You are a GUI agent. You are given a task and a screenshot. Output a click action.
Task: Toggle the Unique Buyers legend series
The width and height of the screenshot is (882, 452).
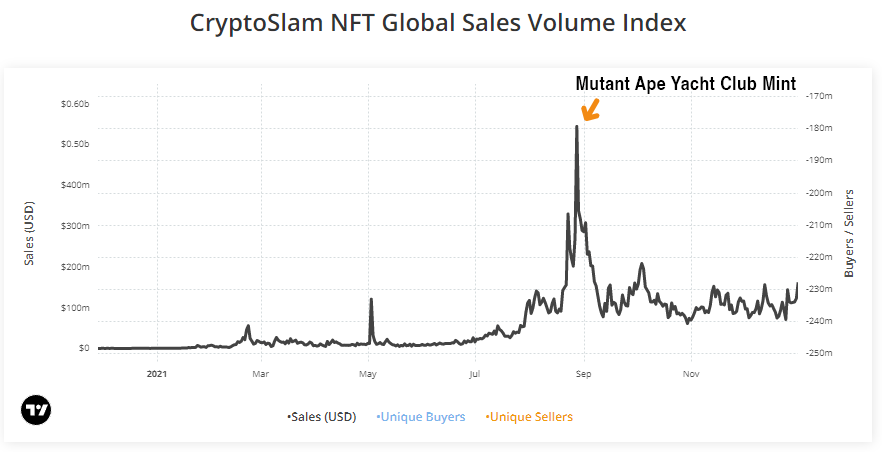pos(421,416)
